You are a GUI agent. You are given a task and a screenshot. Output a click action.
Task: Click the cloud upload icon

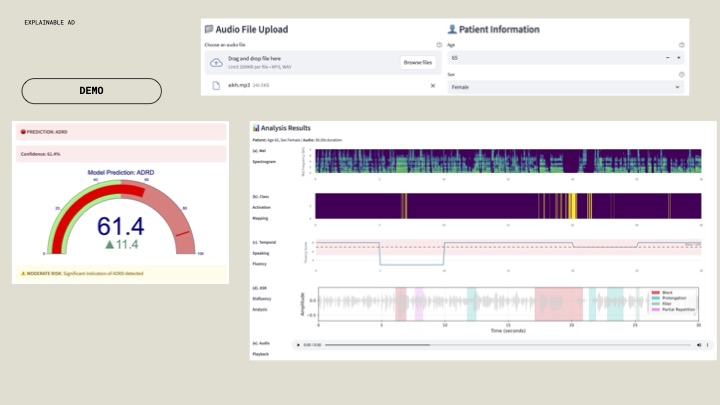[216, 62]
